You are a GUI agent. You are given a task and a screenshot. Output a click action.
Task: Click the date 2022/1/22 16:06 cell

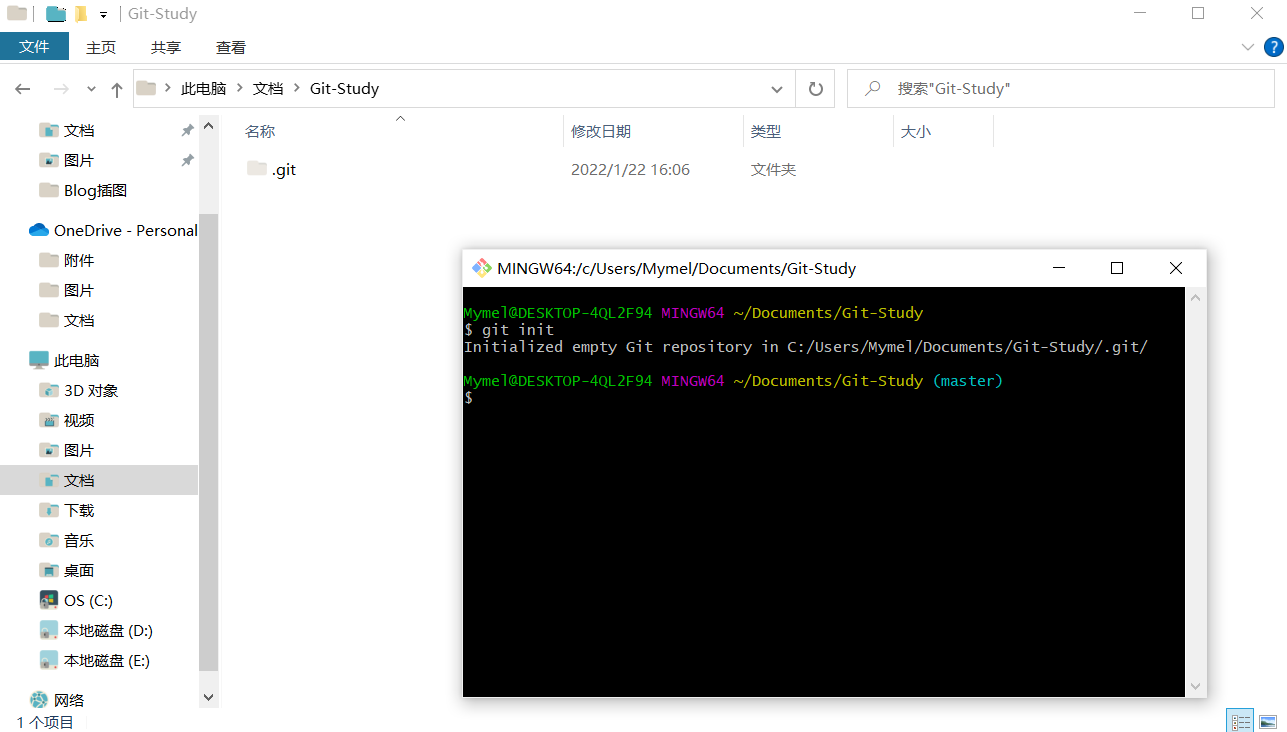coord(630,170)
